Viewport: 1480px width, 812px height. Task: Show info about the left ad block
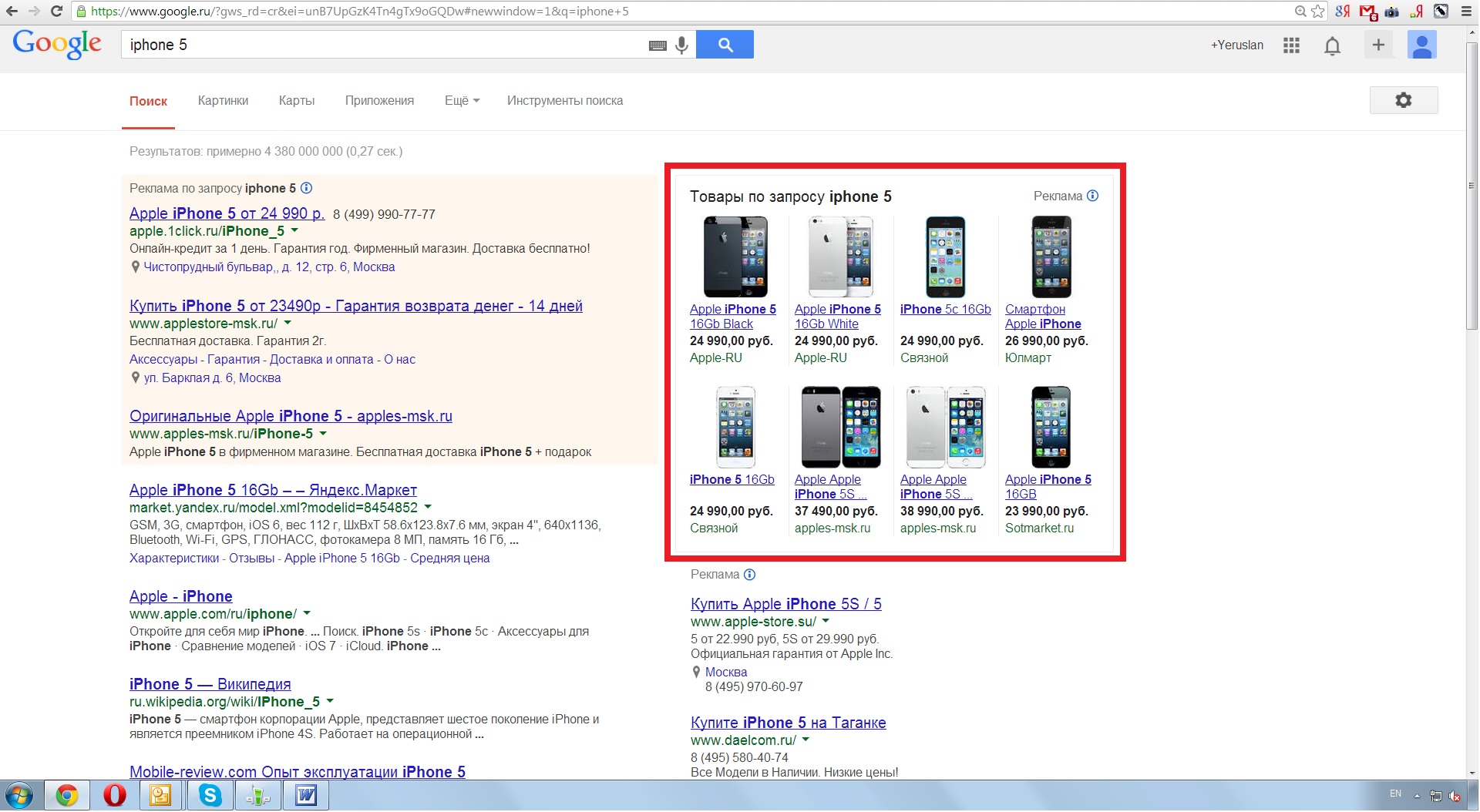click(306, 188)
